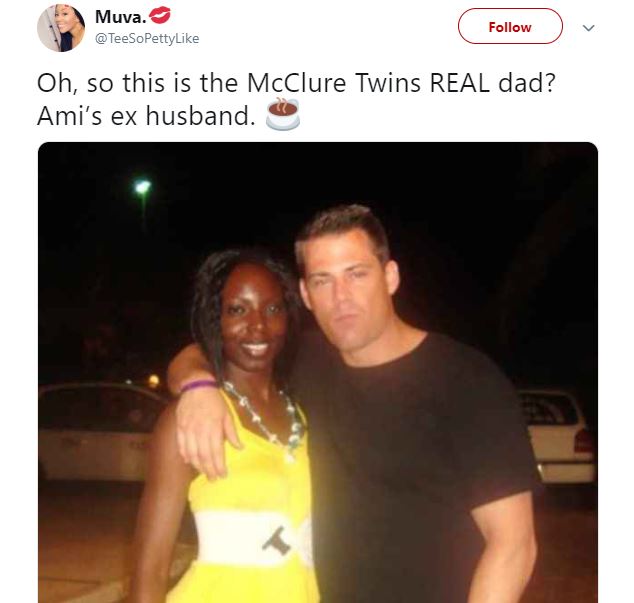This screenshot has height=603, width=634.
Task: Click the white car behind the man
Action: pyautogui.click(x=556, y=437)
